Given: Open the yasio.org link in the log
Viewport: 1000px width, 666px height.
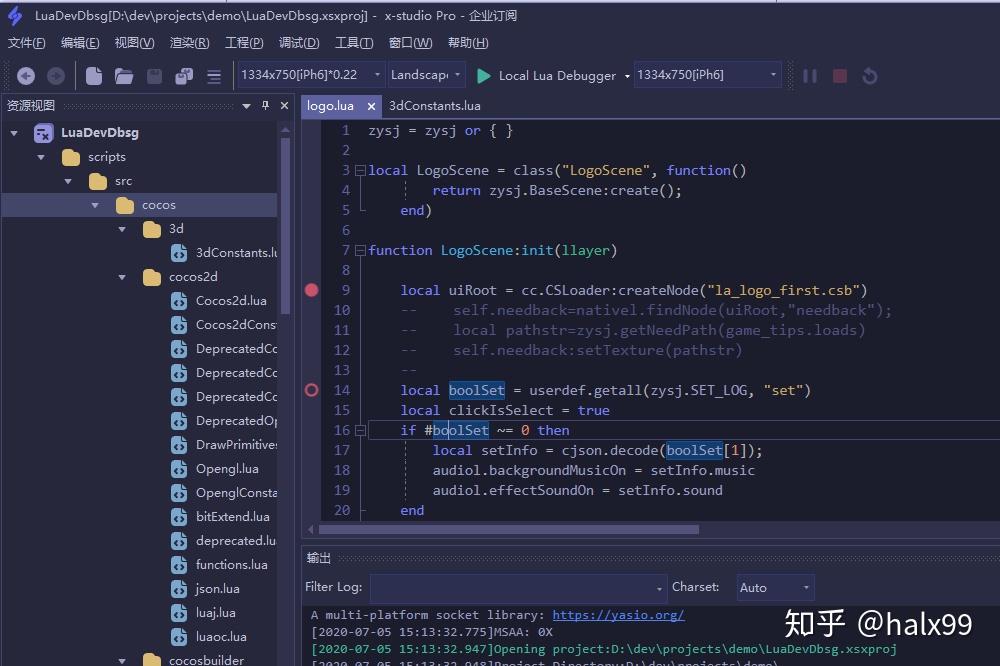Looking at the screenshot, I should pyautogui.click(x=617, y=615).
